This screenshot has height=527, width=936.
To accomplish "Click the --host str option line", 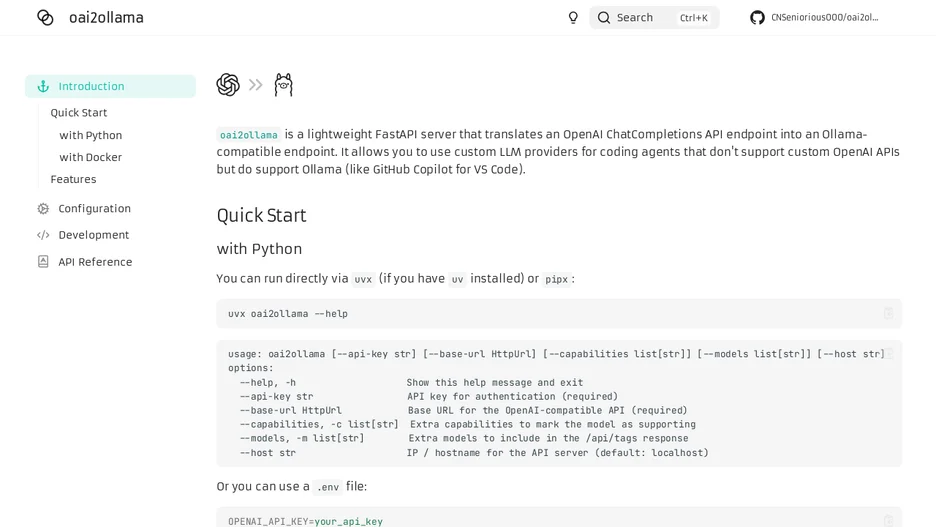I will 474,453.
